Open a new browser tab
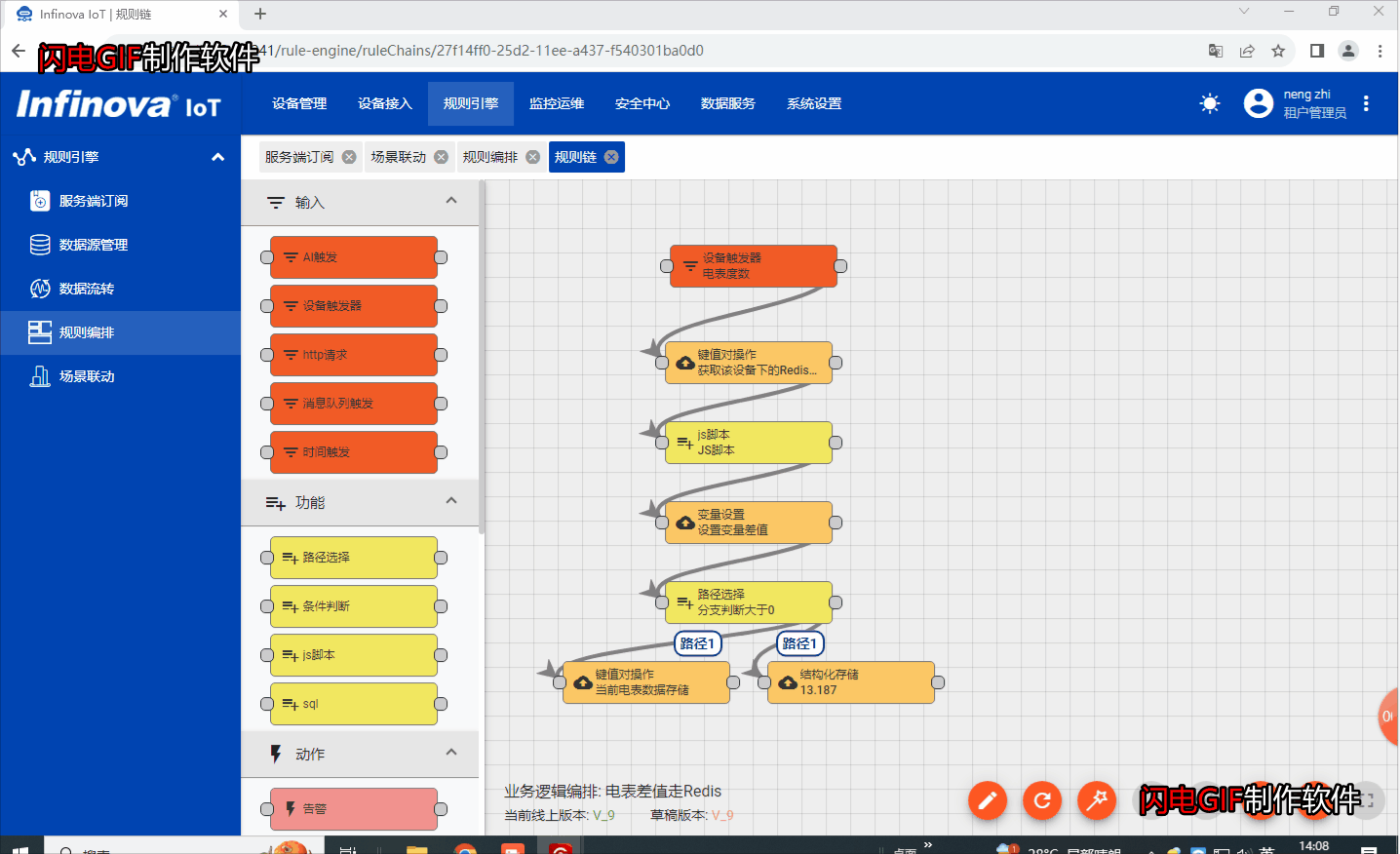The width and height of the screenshot is (1400, 854). coord(260,14)
